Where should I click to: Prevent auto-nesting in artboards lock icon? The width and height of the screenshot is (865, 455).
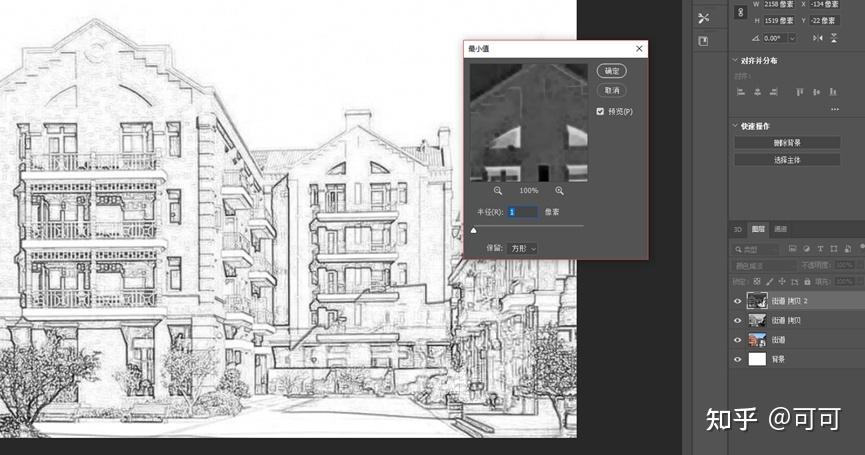click(794, 281)
